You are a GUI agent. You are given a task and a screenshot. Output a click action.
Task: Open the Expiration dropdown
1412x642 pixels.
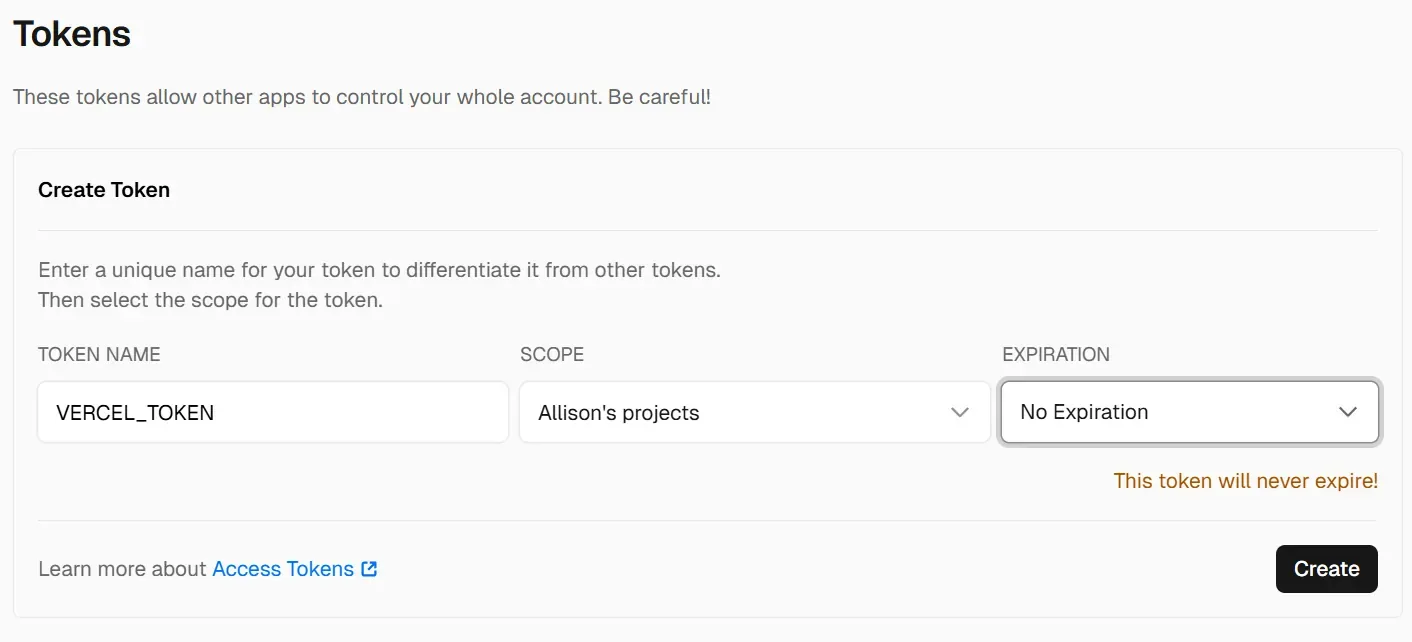pos(1189,412)
